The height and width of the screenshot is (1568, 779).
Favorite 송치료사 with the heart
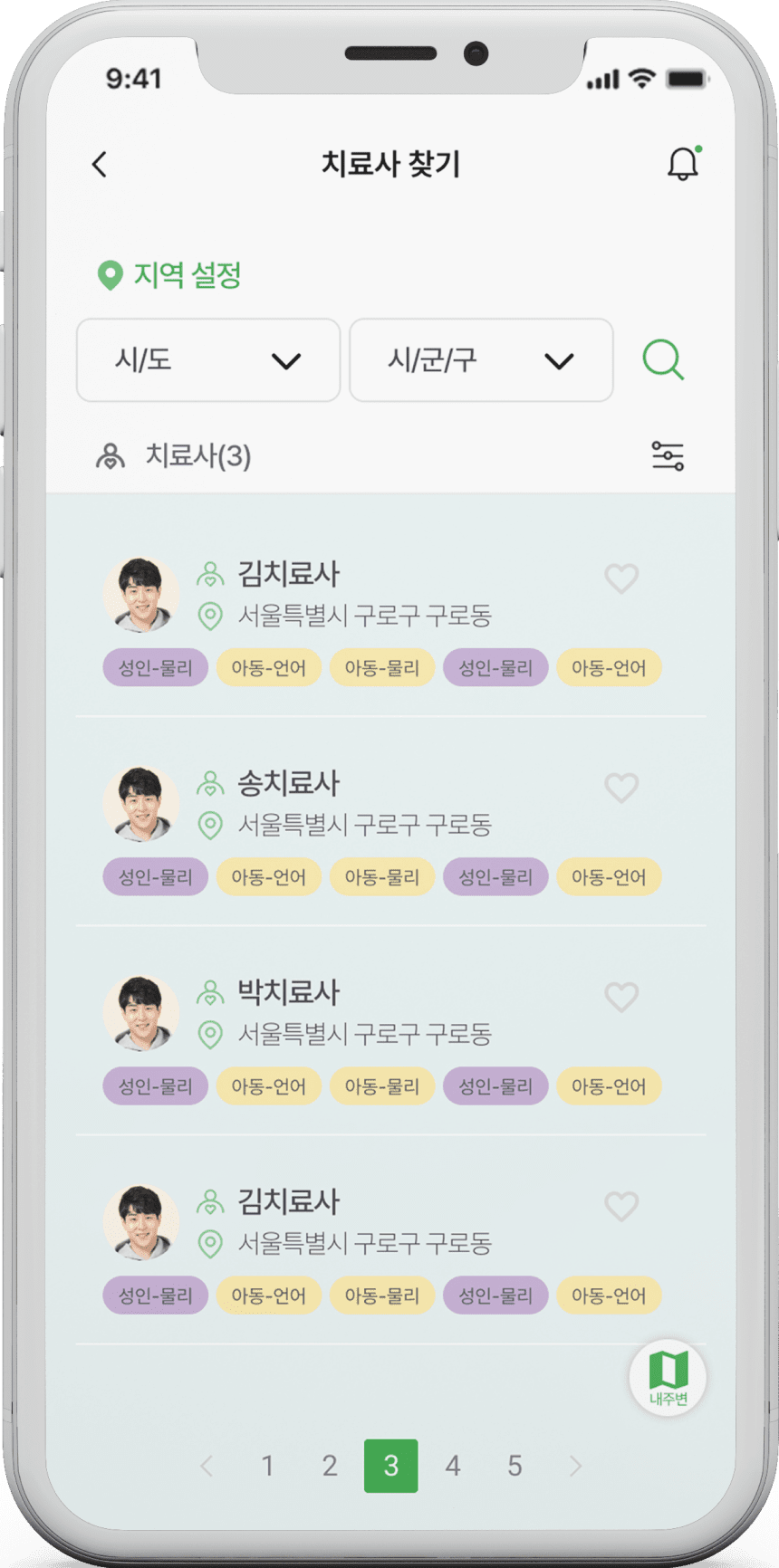[621, 788]
